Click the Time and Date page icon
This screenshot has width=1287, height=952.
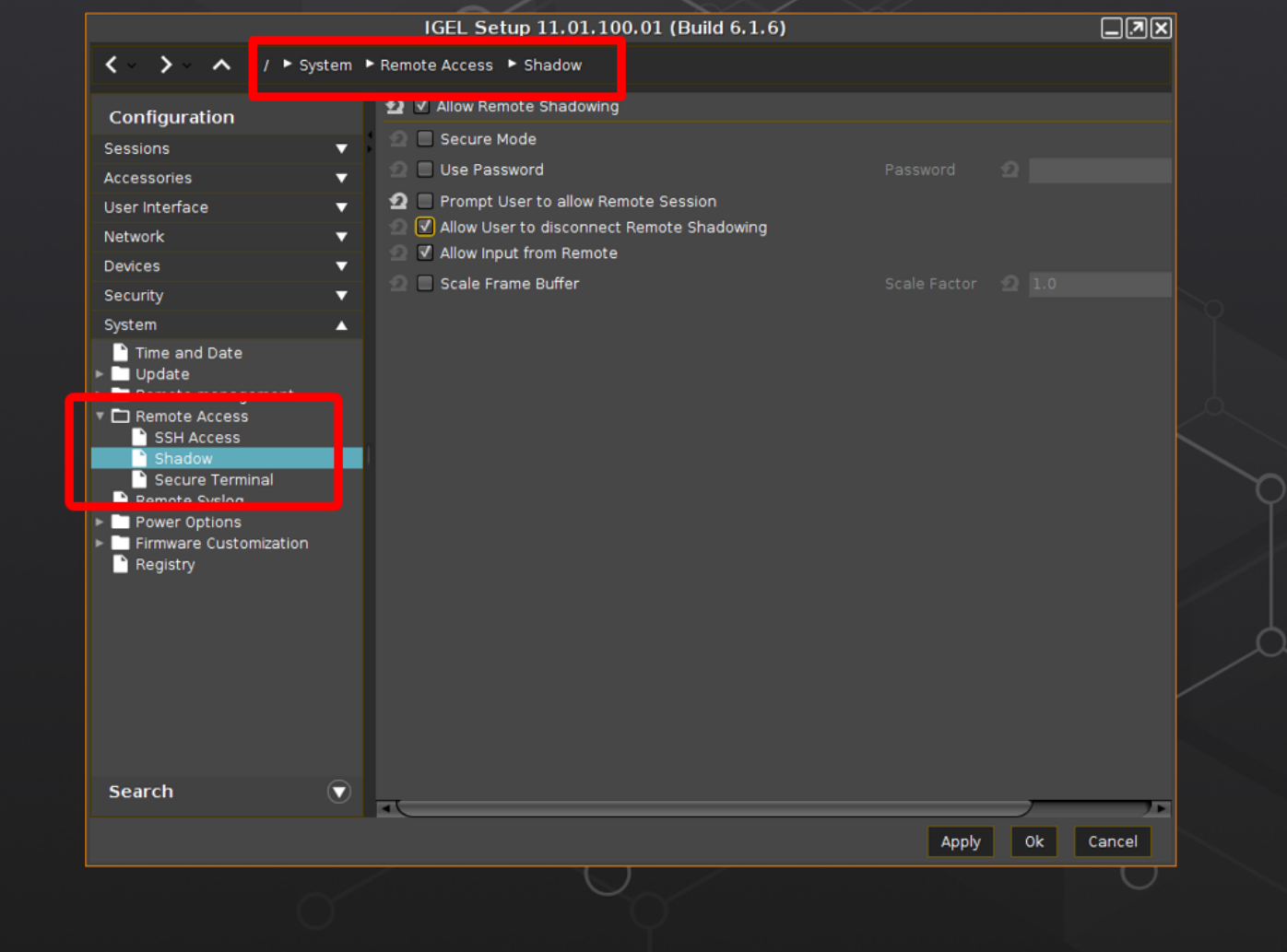pyautogui.click(x=120, y=352)
